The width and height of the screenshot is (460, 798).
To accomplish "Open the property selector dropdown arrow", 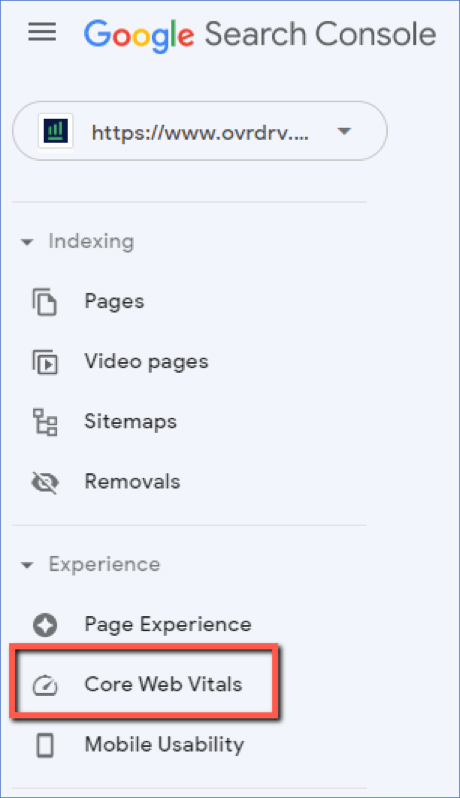I will [344, 131].
